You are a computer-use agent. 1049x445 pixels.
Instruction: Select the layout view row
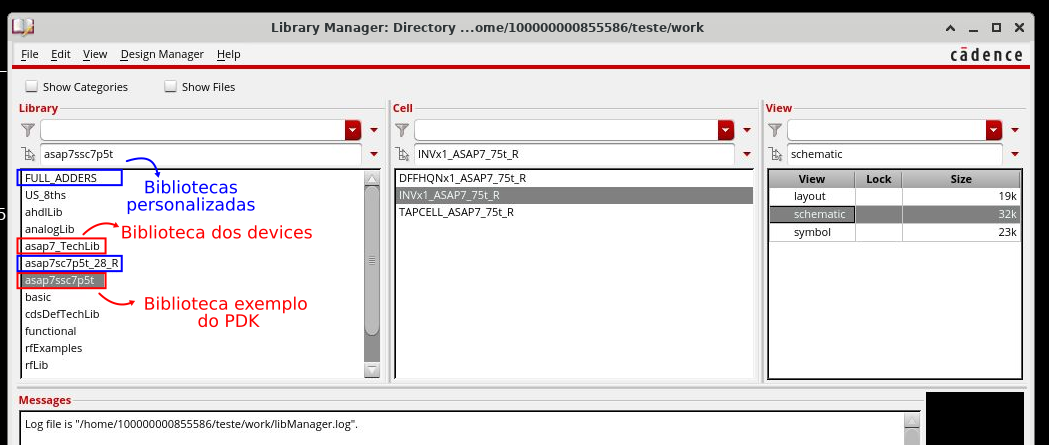pyautogui.click(x=894, y=196)
